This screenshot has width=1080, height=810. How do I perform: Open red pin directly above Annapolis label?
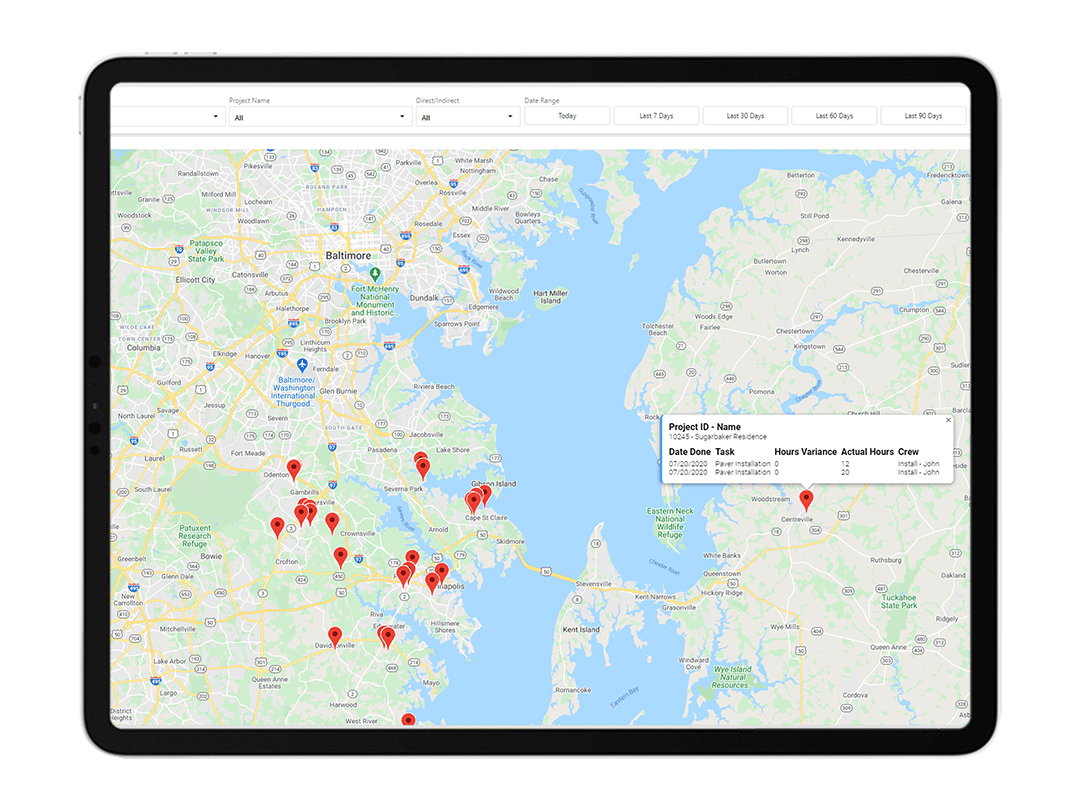click(x=442, y=572)
